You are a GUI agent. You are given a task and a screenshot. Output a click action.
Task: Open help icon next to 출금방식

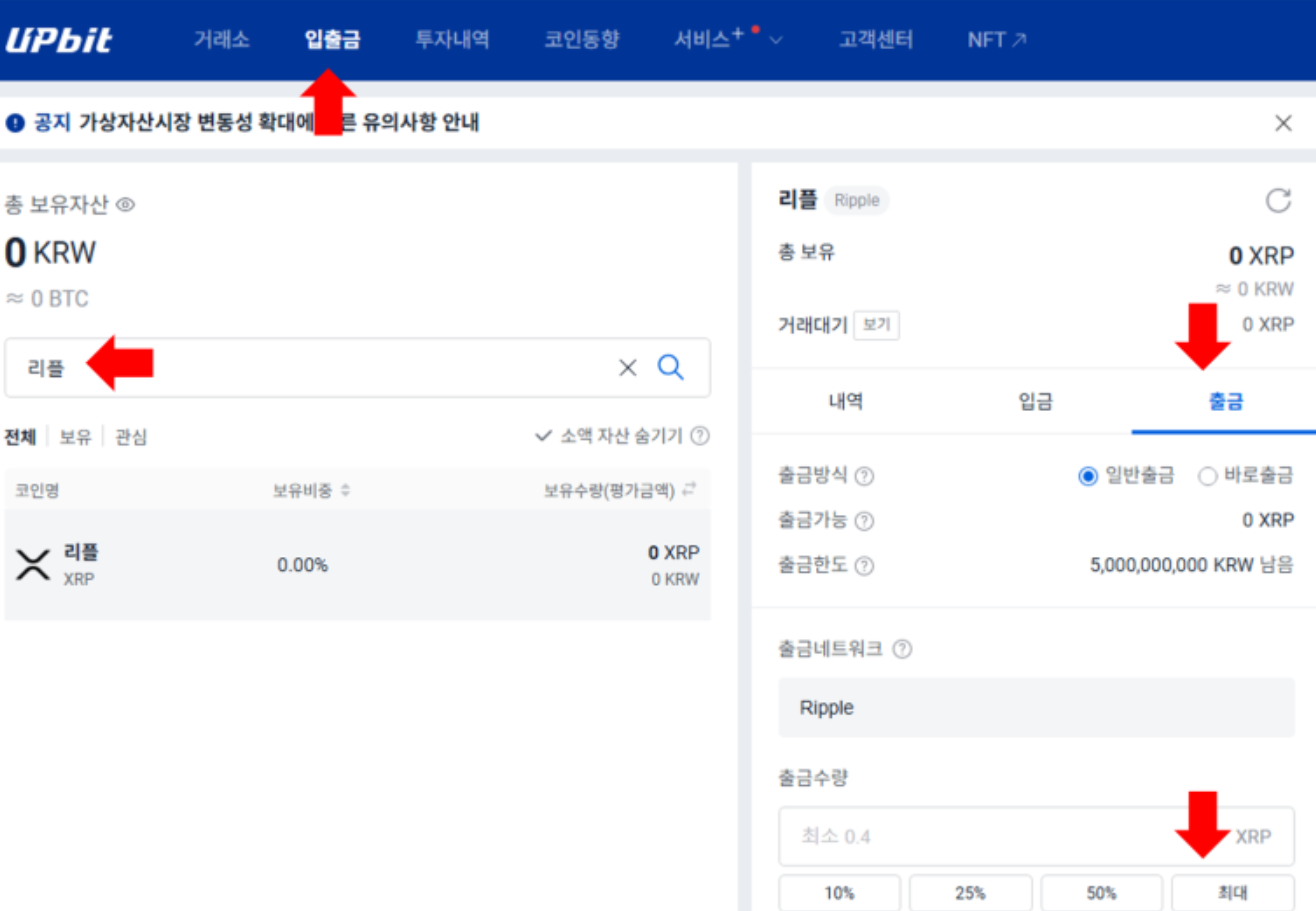[865, 476]
